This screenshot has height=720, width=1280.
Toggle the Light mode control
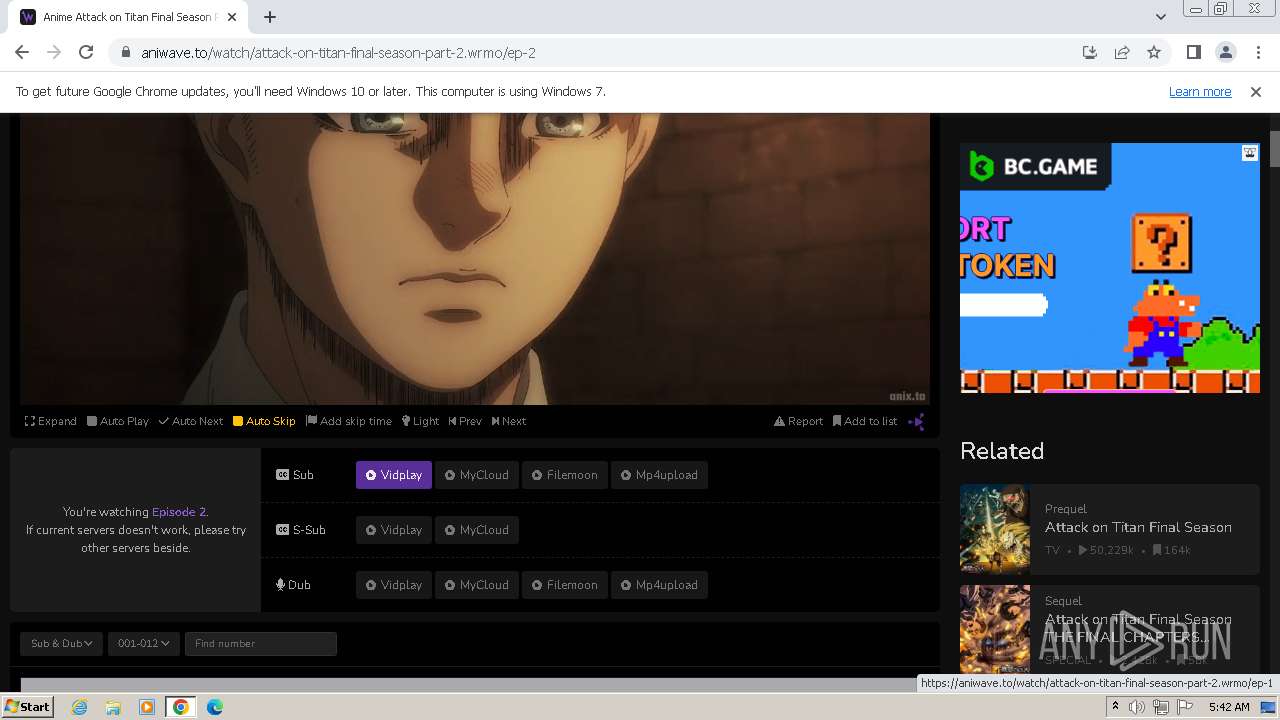pyautogui.click(x=420, y=421)
